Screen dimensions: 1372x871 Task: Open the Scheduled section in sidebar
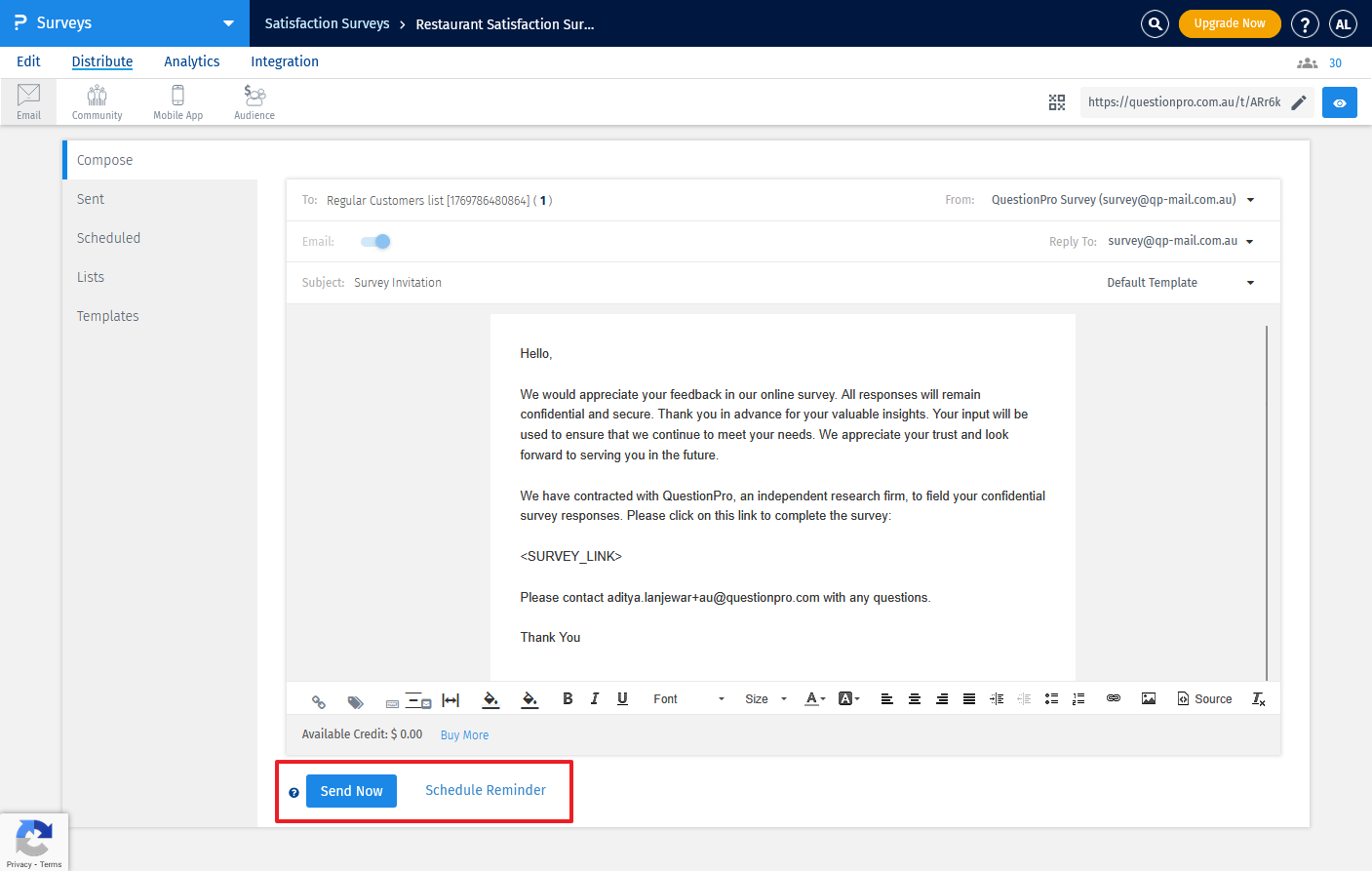pyautogui.click(x=108, y=238)
